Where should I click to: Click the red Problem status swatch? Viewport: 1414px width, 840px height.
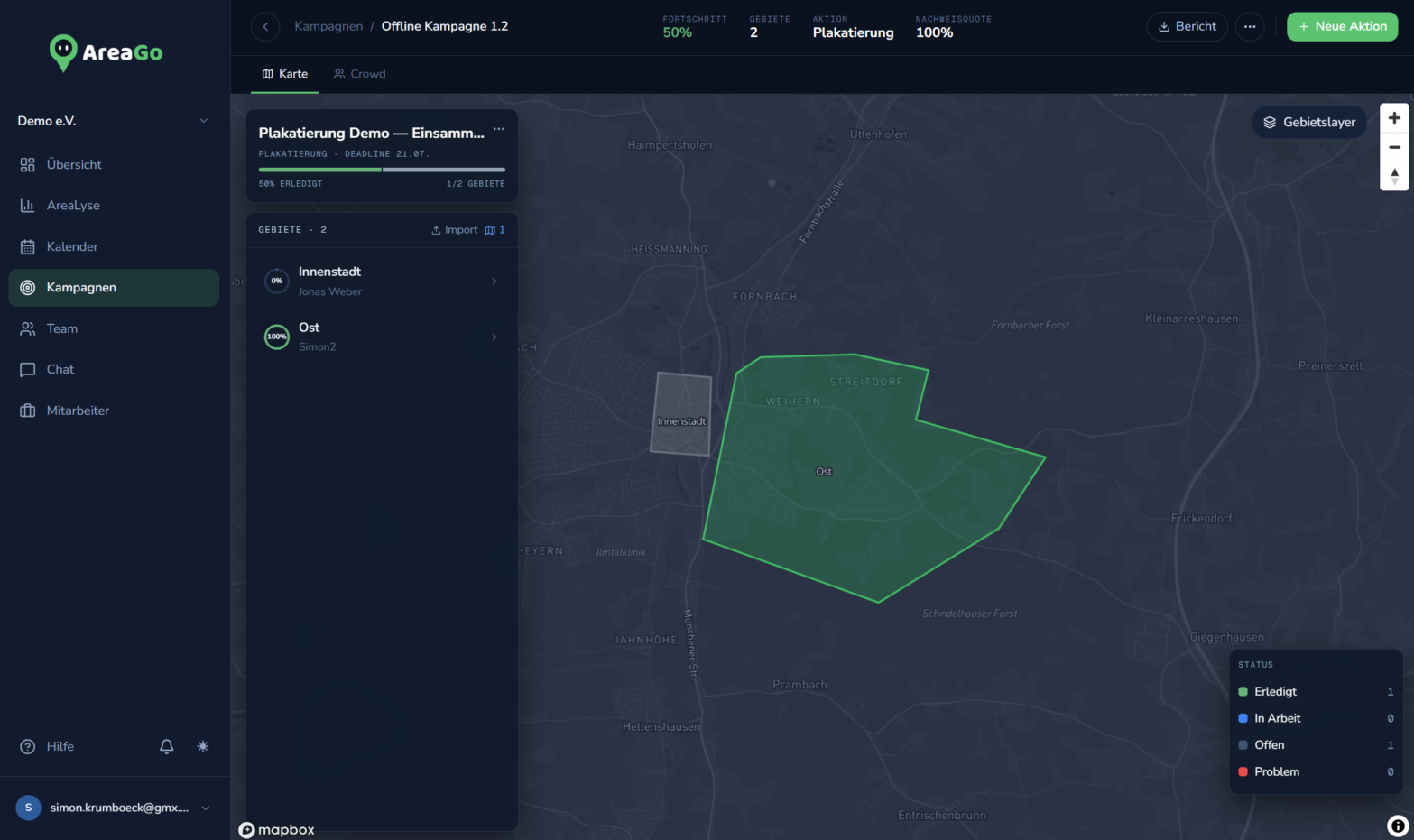tap(1243, 771)
